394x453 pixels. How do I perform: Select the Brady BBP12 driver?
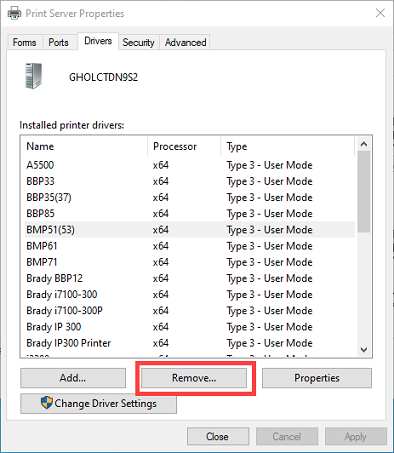point(190,278)
